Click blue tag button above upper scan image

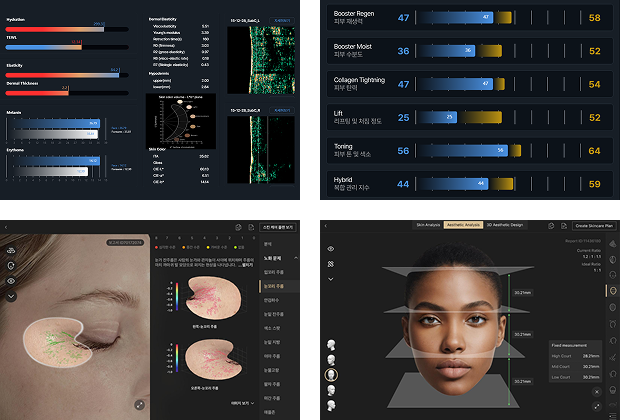(282, 20)
